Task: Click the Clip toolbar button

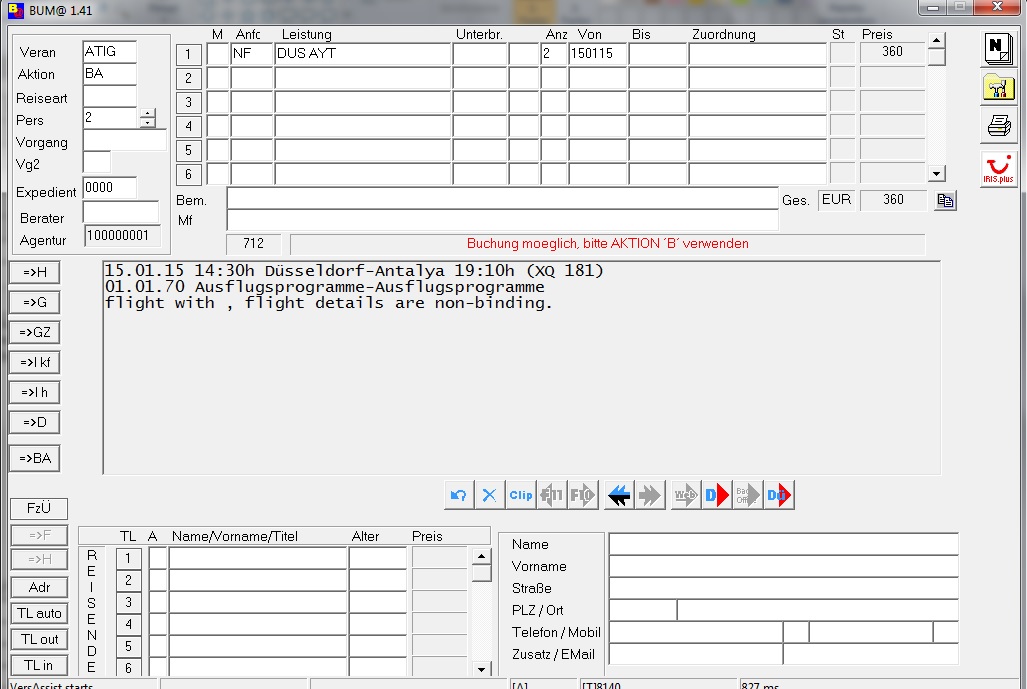Action: coord(521,495)
